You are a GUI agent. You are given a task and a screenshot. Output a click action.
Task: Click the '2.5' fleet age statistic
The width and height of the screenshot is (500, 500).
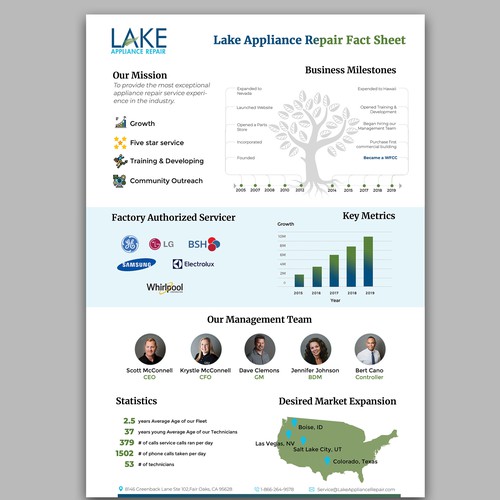point(129,421)
